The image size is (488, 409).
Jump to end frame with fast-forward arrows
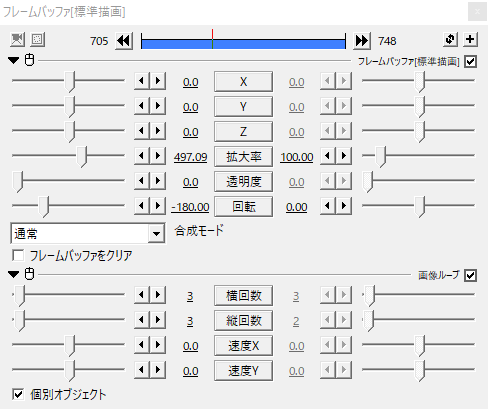point(362,41)
